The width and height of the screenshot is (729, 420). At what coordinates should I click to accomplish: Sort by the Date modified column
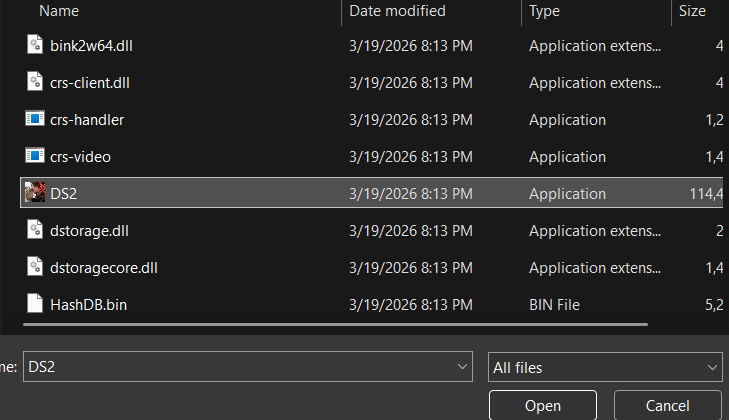click(x=398, y=11)
